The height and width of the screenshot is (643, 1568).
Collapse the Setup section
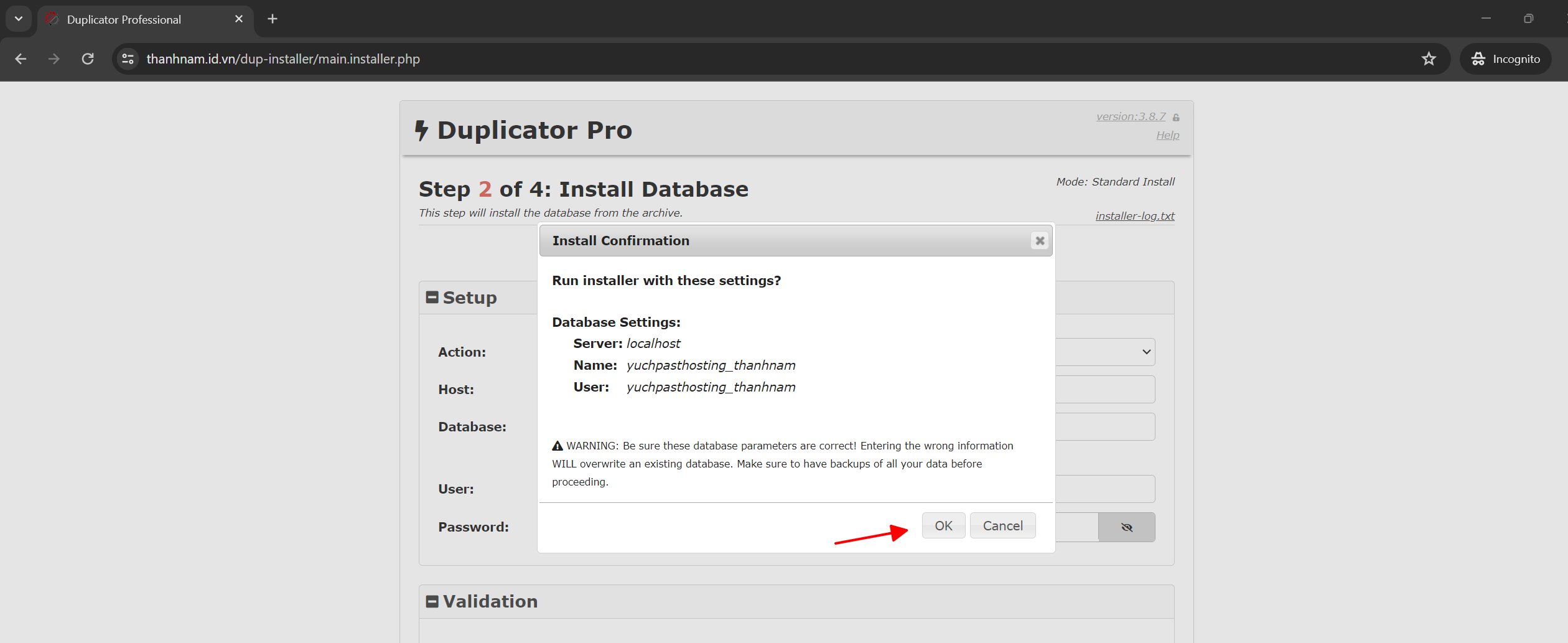tap(432, 298)
